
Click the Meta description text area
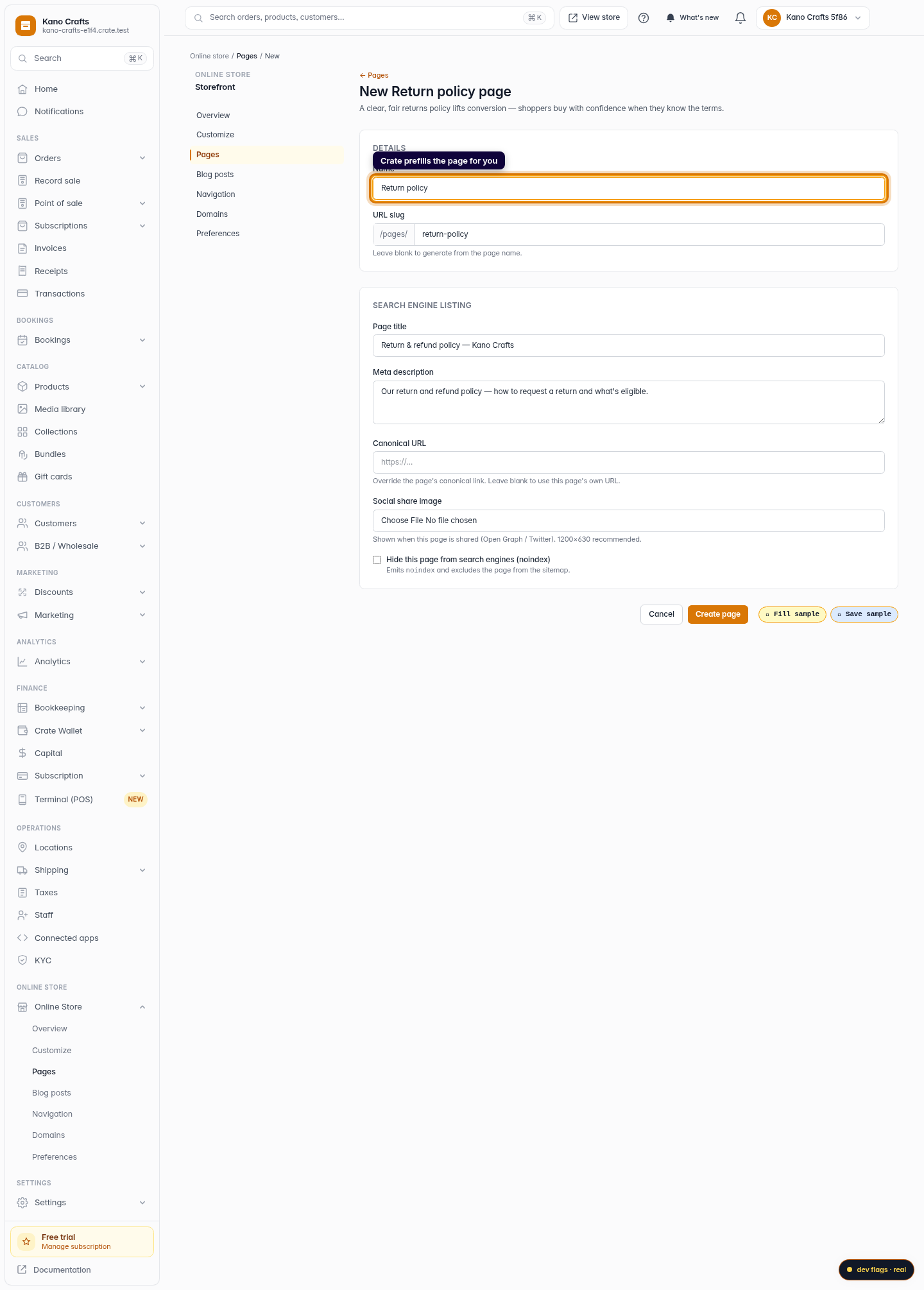(x=629, y=402)
